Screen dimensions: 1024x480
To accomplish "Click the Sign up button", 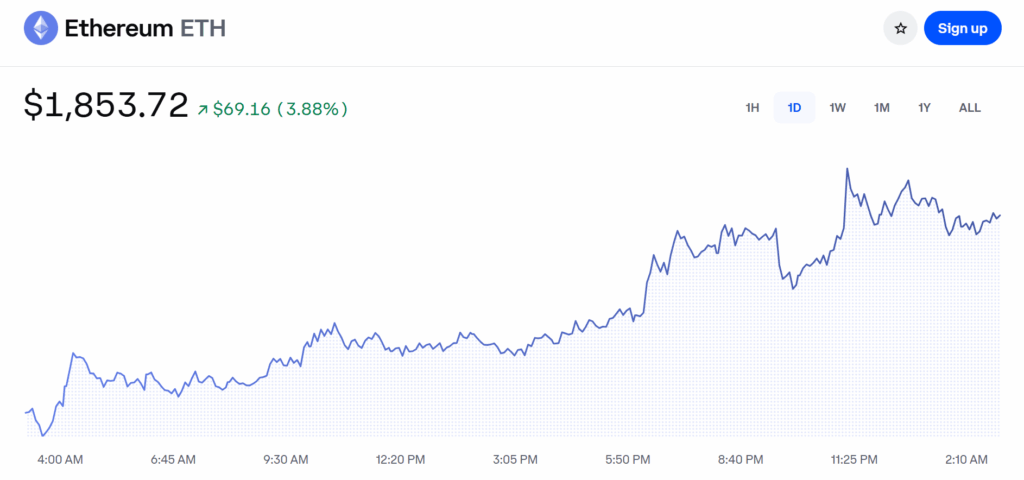I will click(962, 28).
